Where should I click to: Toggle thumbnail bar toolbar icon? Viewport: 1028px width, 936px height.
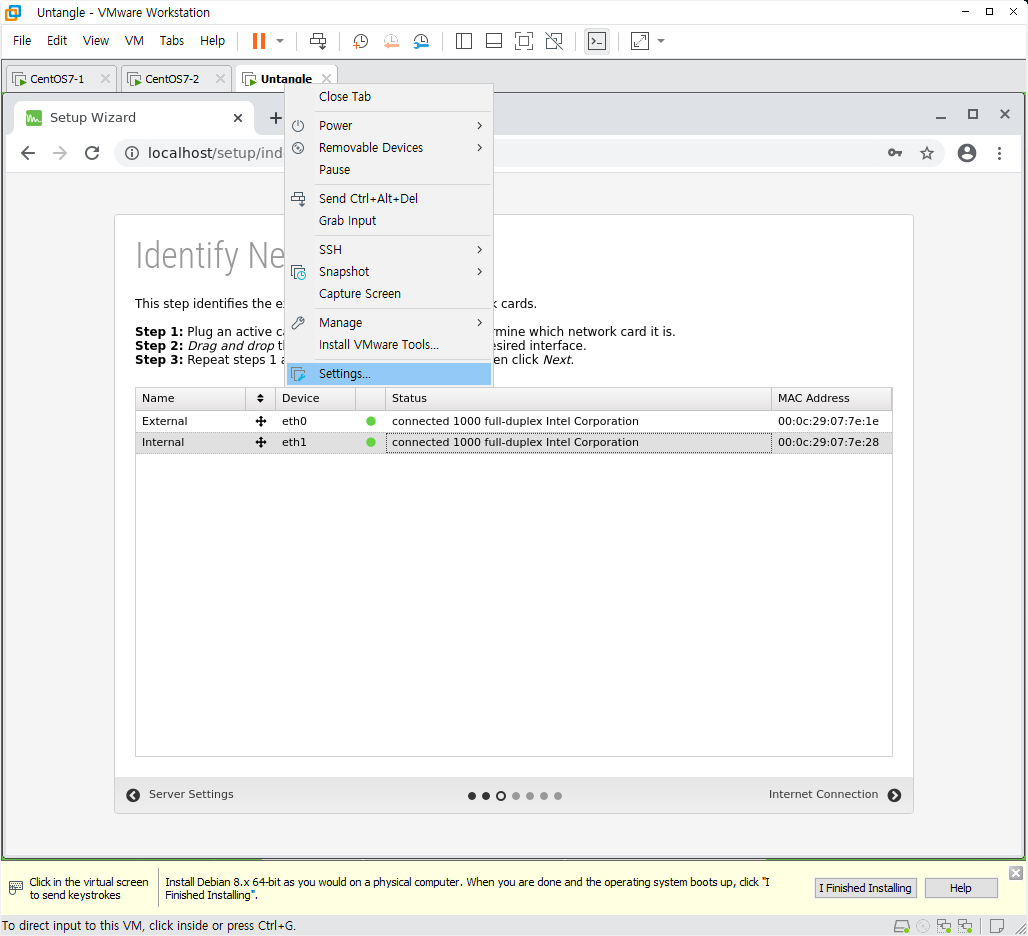(x=494, y=41)
